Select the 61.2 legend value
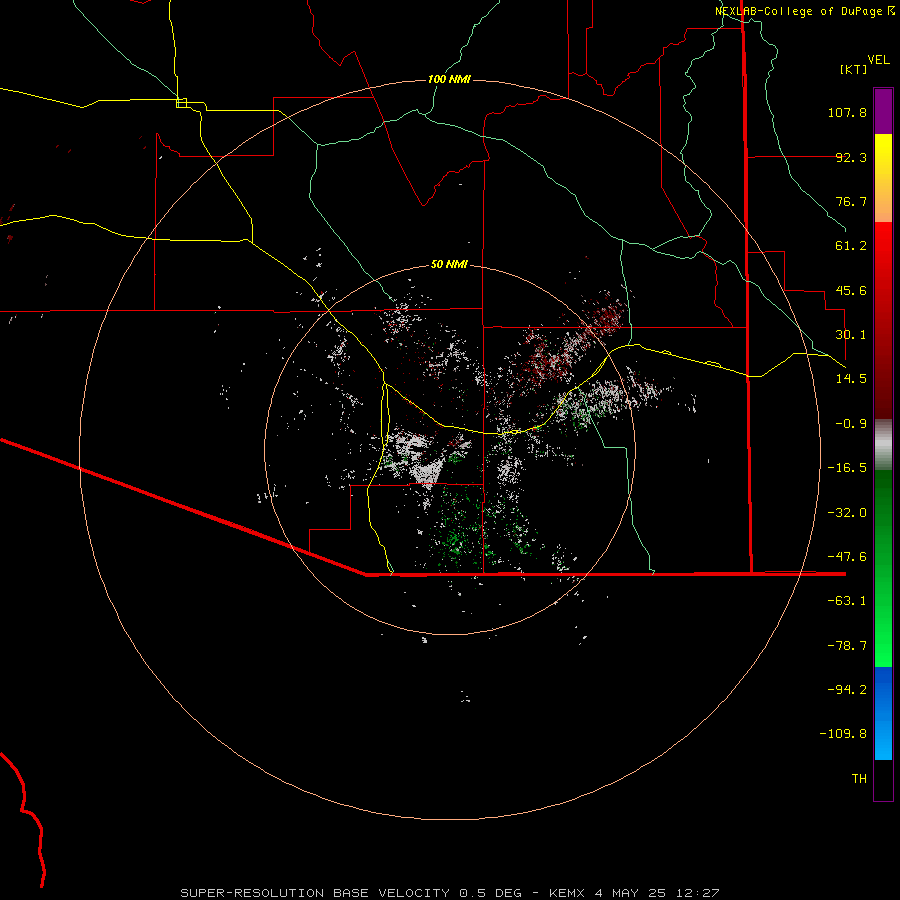The height and width of the screenshot is (900, 900). [851, 246]
